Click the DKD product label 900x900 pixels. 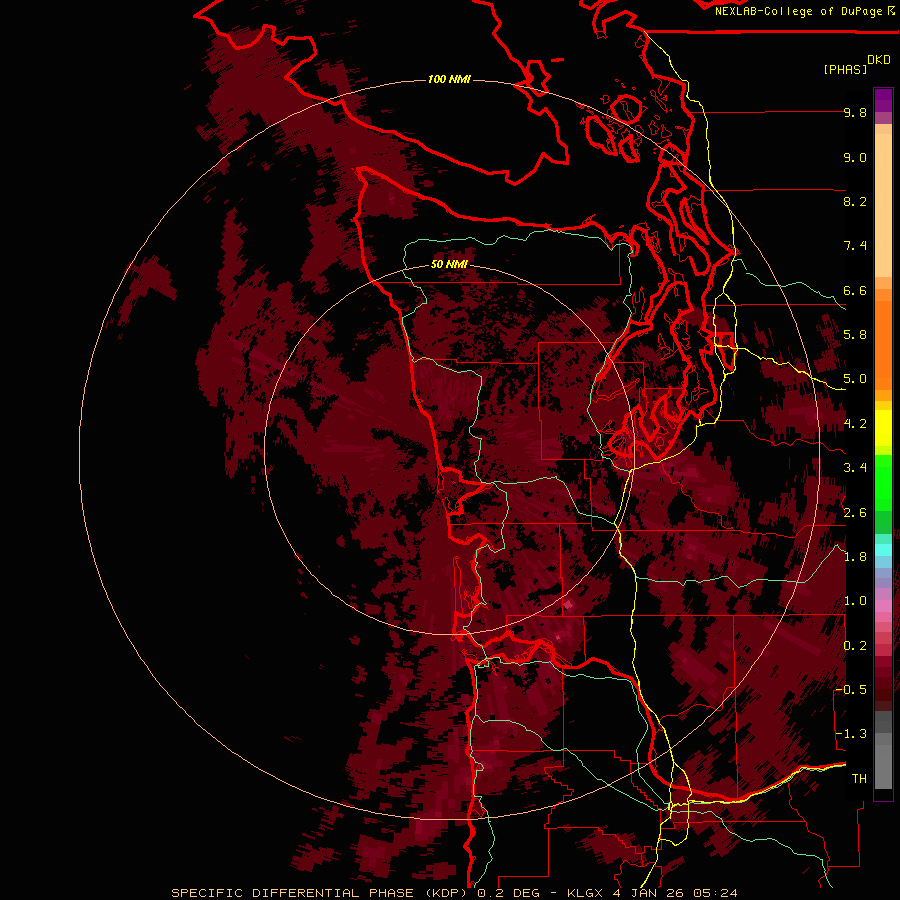pos(879,60)
